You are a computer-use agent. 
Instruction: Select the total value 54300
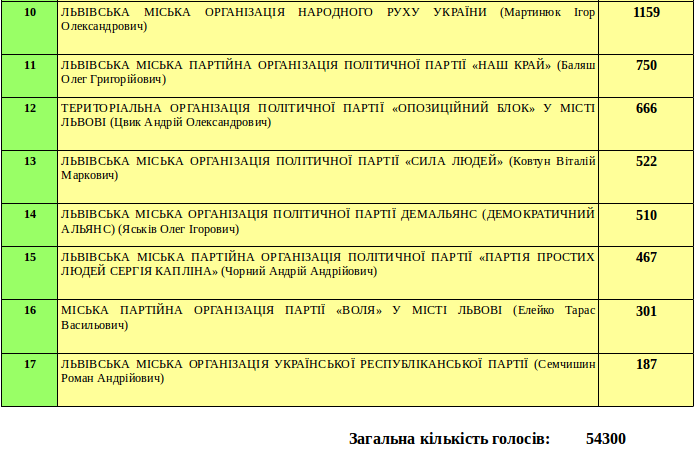605,439
